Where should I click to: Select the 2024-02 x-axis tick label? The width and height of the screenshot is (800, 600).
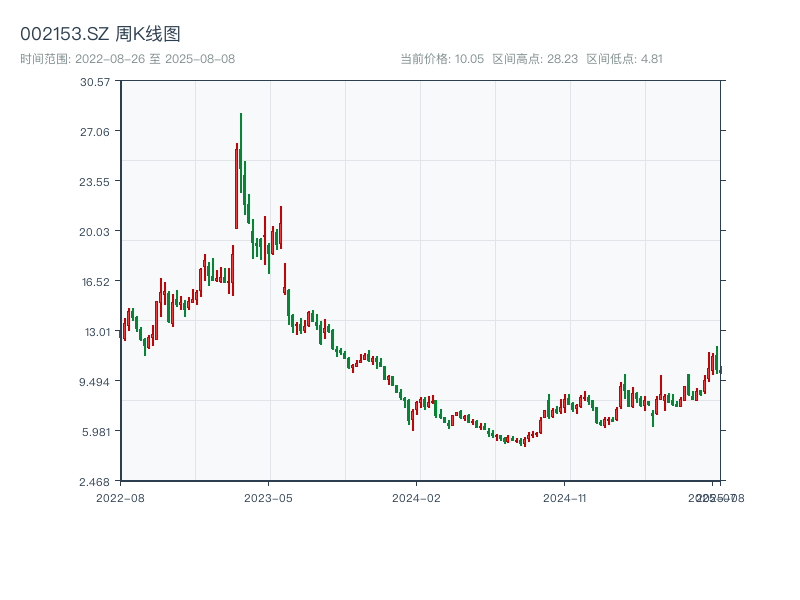(418, 497)
